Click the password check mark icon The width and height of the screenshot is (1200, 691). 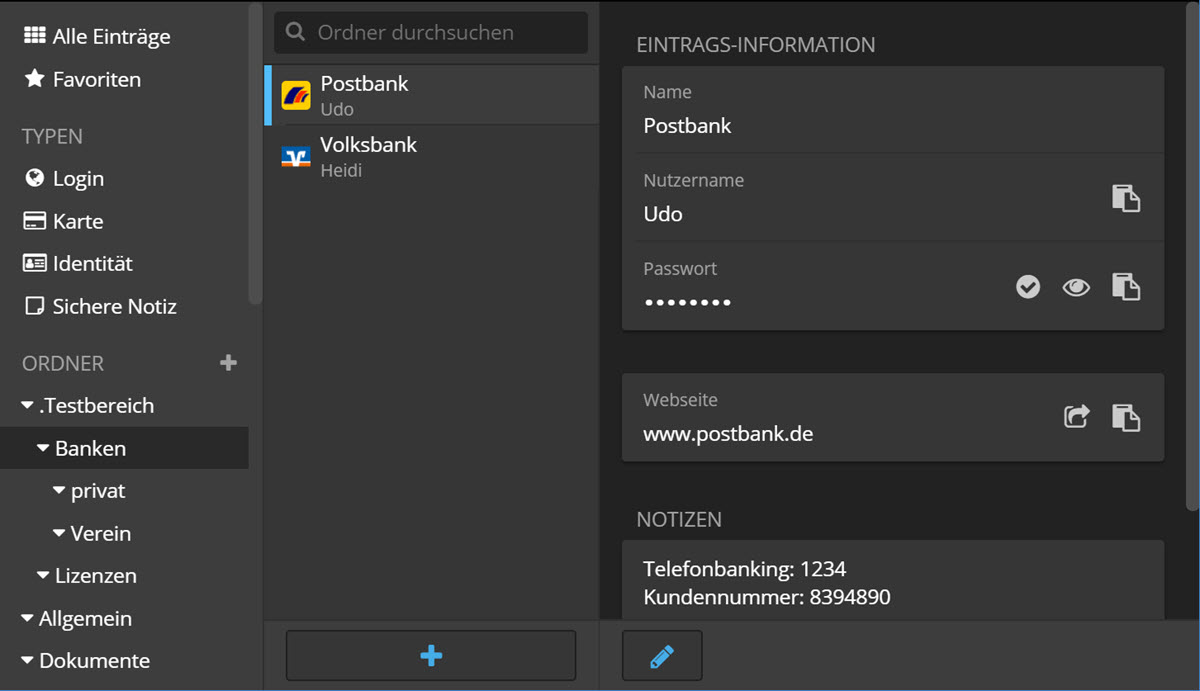pos(1027,287)
